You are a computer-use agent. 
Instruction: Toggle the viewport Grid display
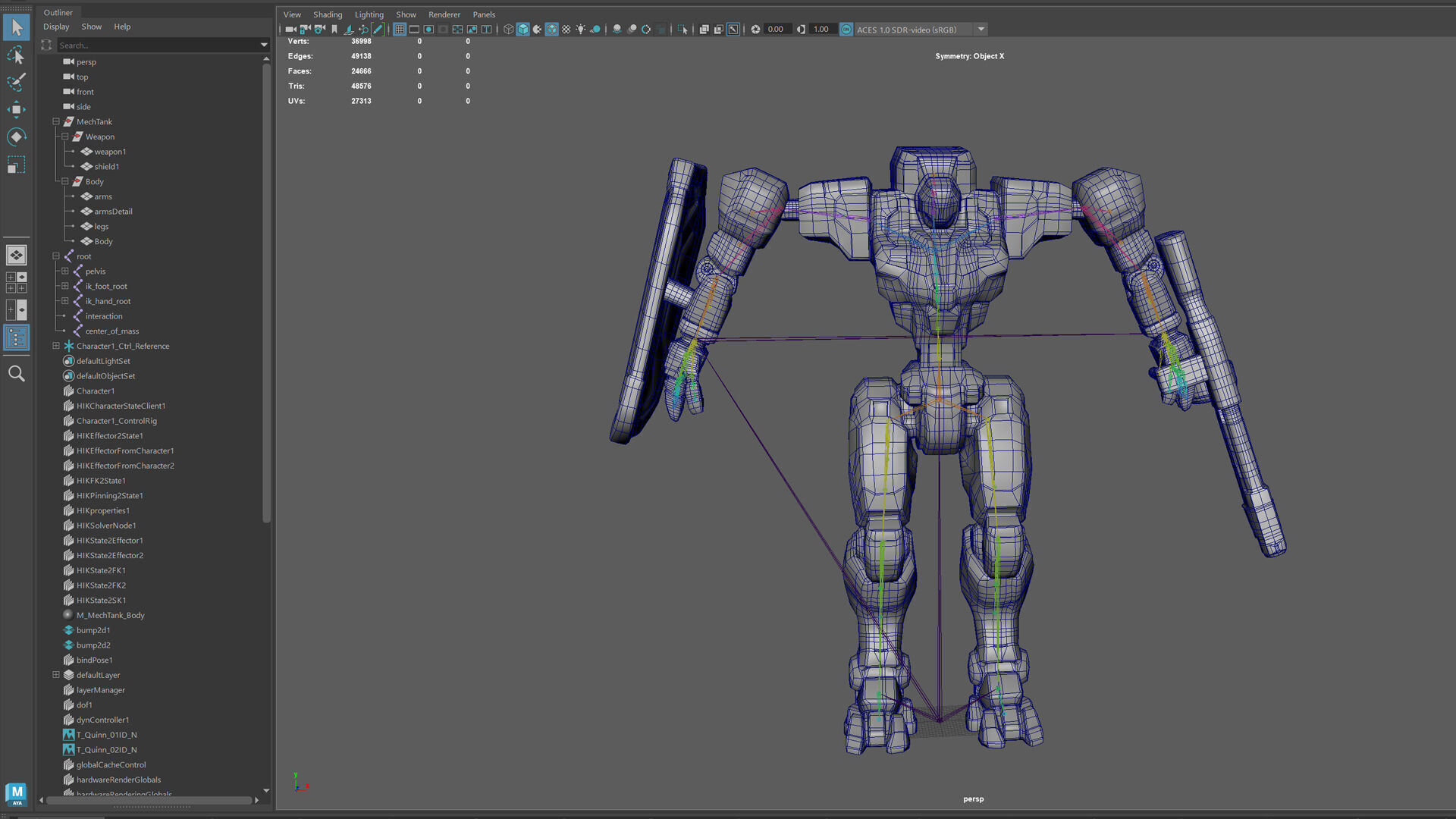pos(400,30)
